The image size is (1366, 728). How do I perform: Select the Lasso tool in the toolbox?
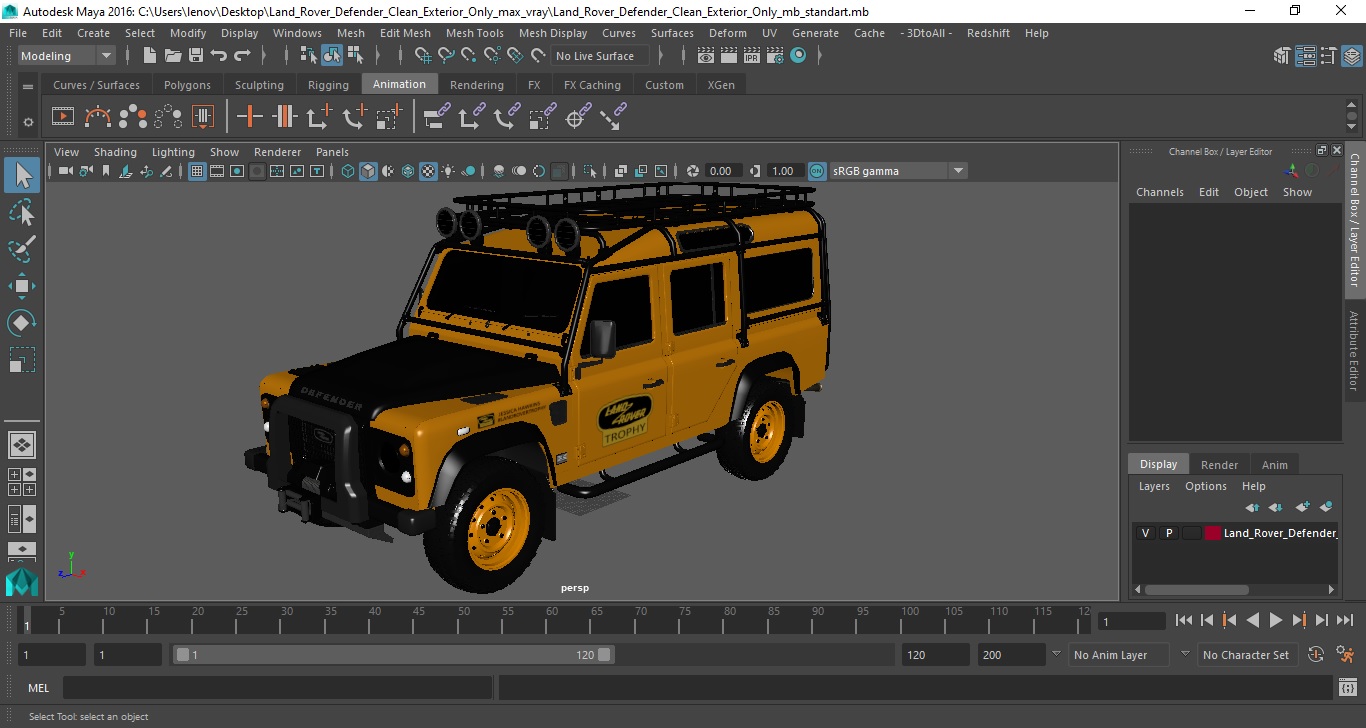[22, 212]
